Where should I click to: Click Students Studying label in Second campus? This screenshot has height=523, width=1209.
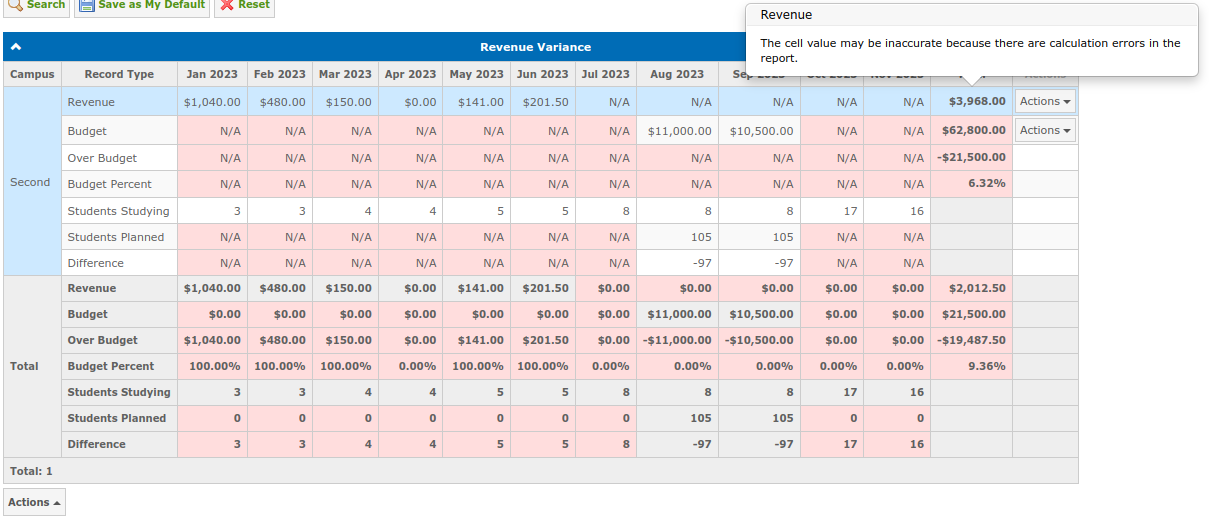[x=118, y=211]
